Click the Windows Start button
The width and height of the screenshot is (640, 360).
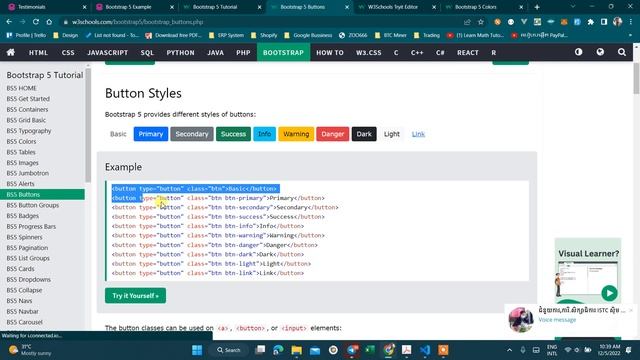click(x=197, y=350)
